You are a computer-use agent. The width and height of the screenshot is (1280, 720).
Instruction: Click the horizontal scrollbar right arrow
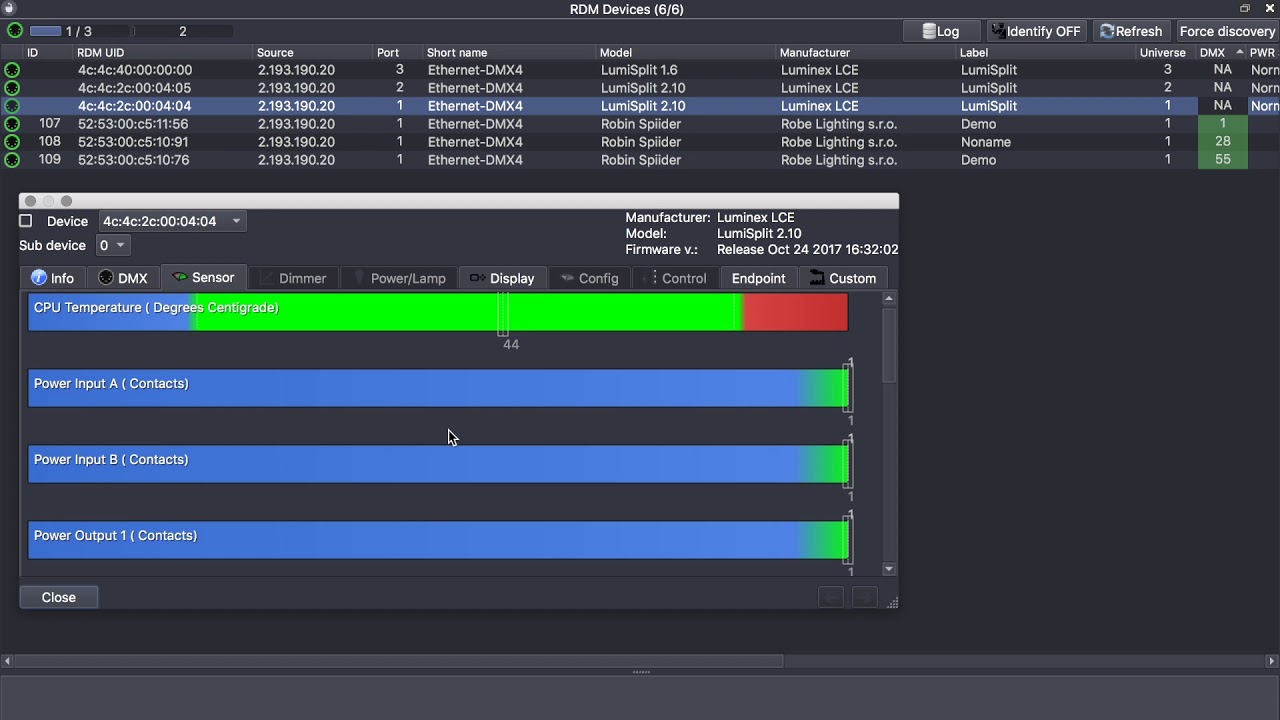1272,661
